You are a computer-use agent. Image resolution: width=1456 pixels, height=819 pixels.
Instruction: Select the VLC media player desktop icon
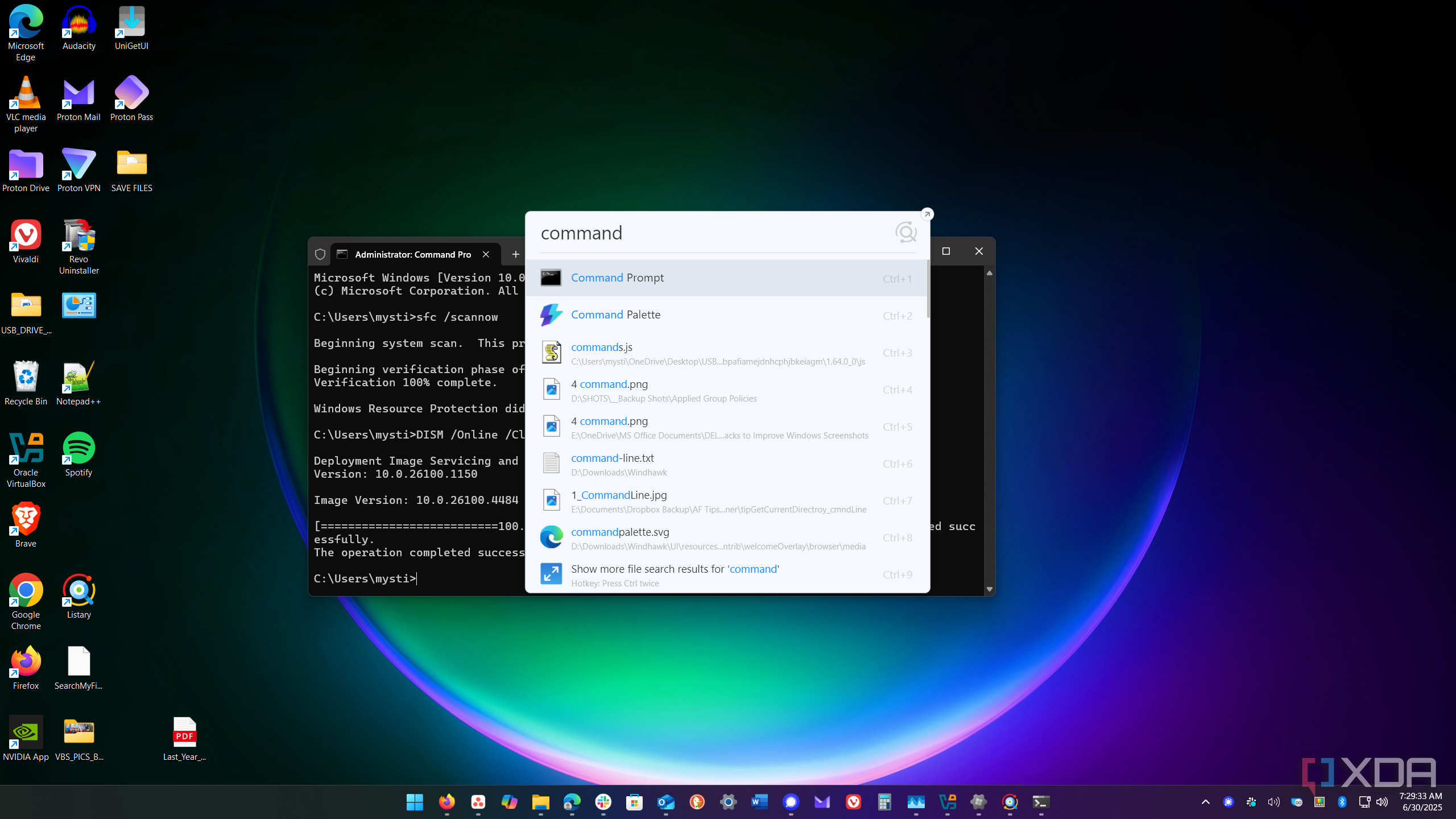click(x=26, y=104)
